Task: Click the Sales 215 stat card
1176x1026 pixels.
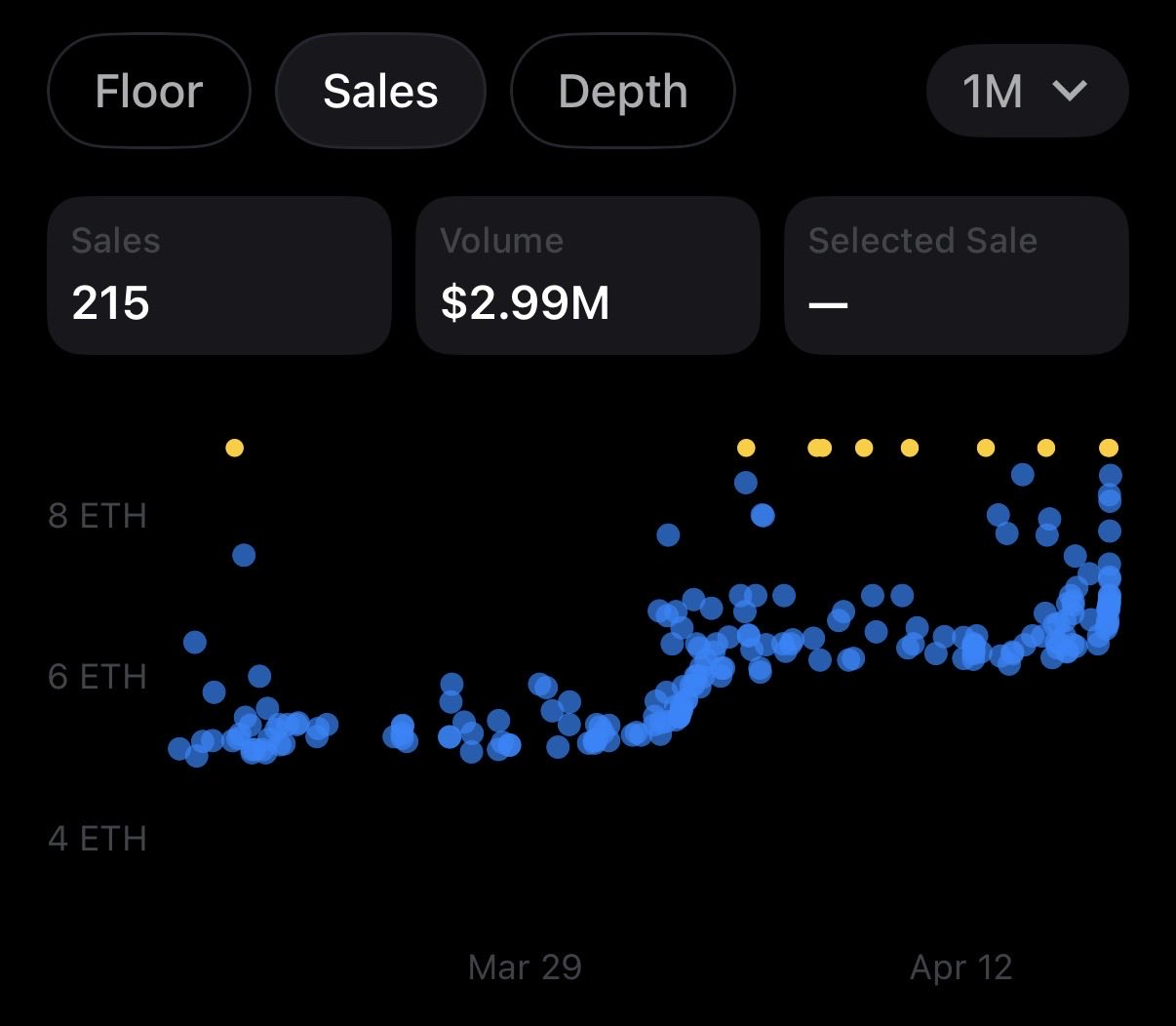Action: (218, 275)
